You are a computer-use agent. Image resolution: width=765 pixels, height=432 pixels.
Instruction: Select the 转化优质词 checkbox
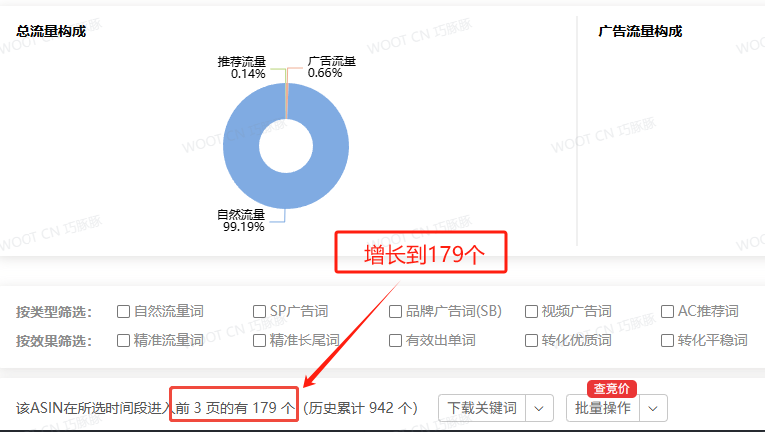tap(533, 341)
